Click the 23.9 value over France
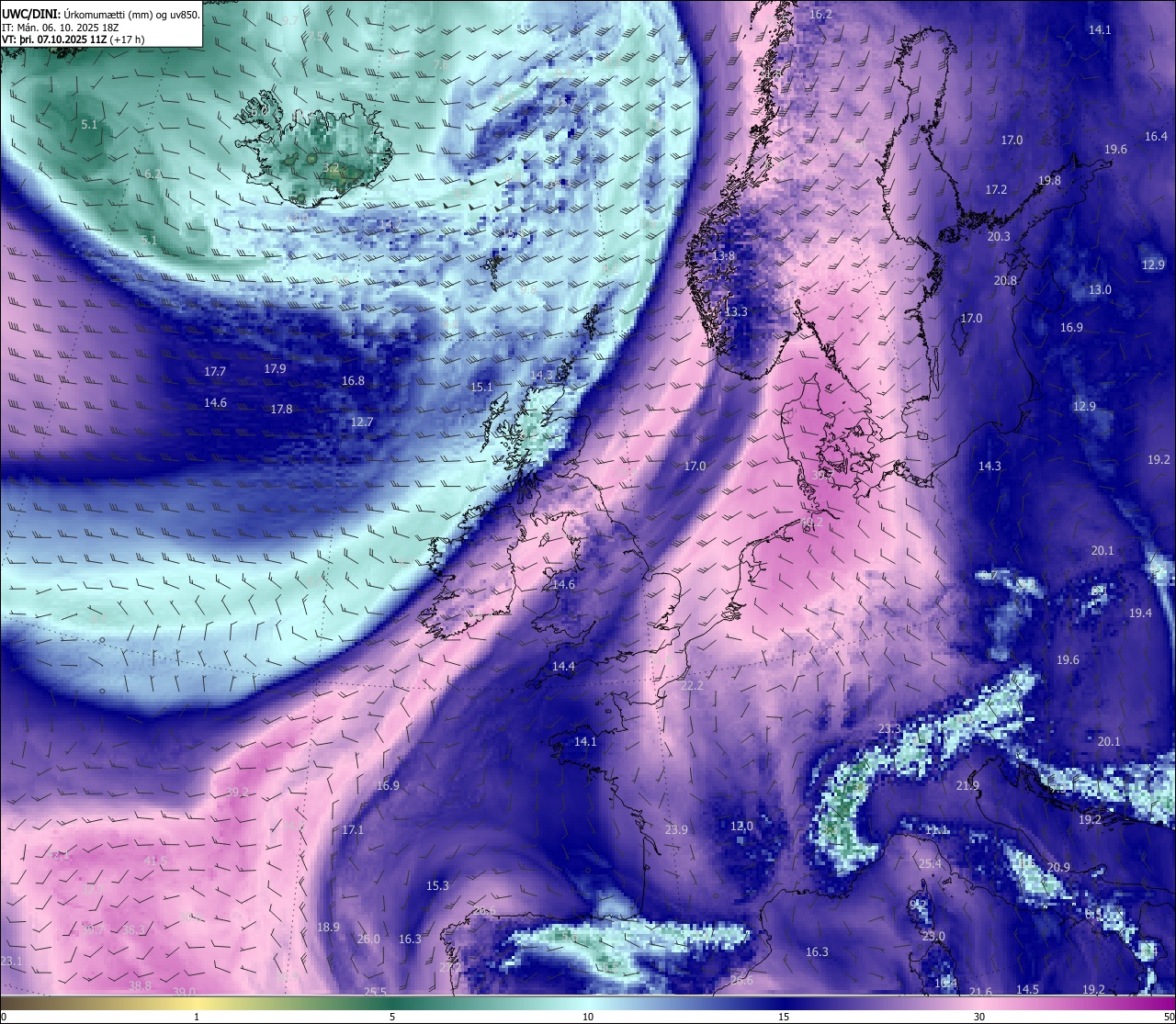The image size is (1176, 1024). coord(676,830)
